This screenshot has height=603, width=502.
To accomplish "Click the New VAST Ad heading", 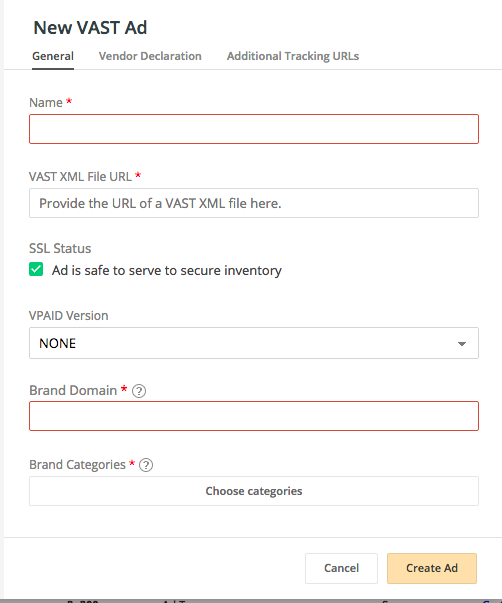I will [x=90, y=28].
